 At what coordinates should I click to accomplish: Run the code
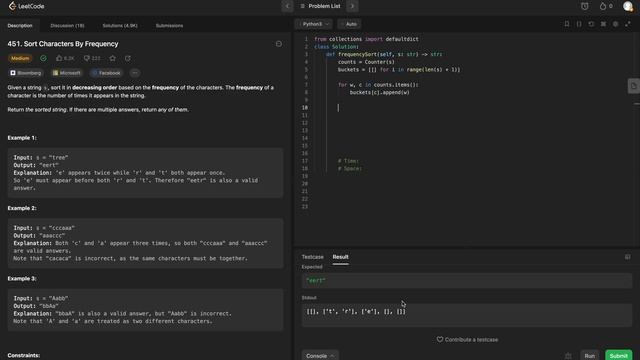point(589,356)
